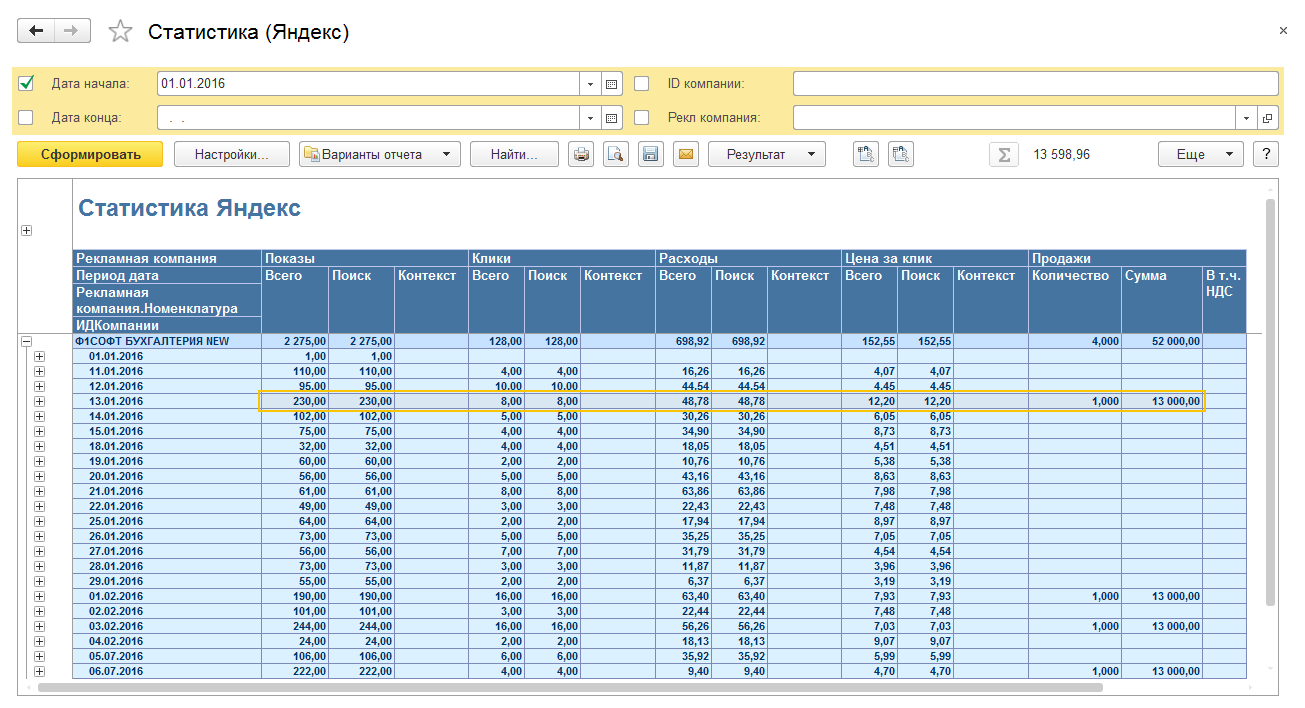This screenshot has height=708, width=1305.
Task: Click the Период дата header cell
Action: coord(167,275)
